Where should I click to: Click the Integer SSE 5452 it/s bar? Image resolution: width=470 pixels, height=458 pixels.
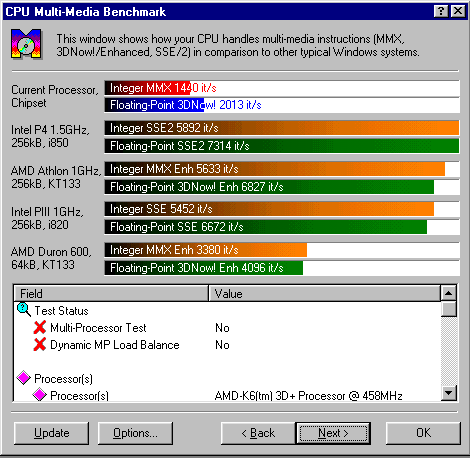(282, 209)
